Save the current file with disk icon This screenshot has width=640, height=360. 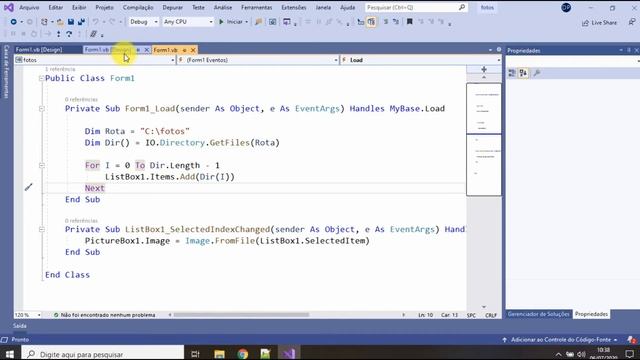tap(71, 22)
